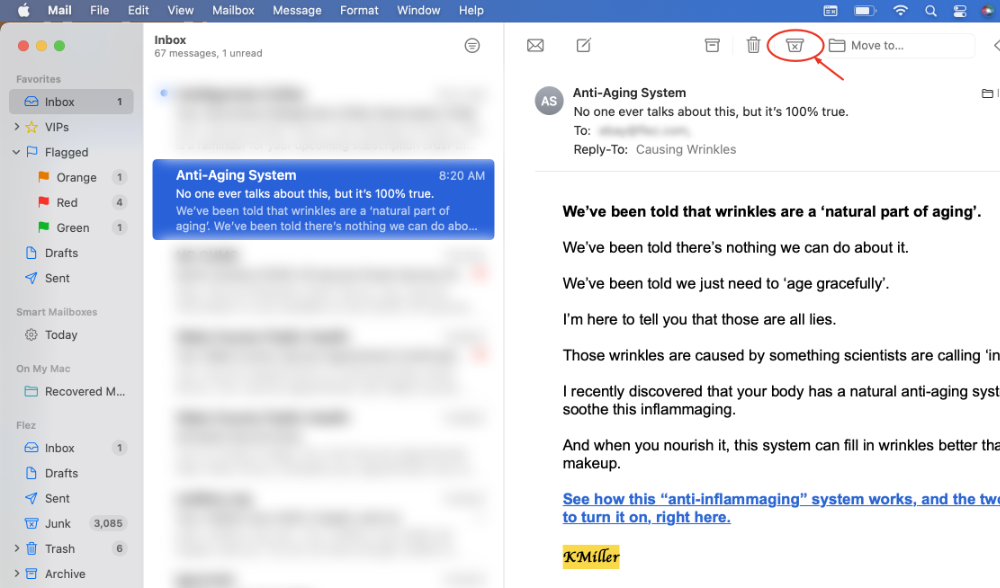Image resolution: width=1000 pixels, height=588 pixels.
Task: Open the Today smart mailbox
Action: 62,335
